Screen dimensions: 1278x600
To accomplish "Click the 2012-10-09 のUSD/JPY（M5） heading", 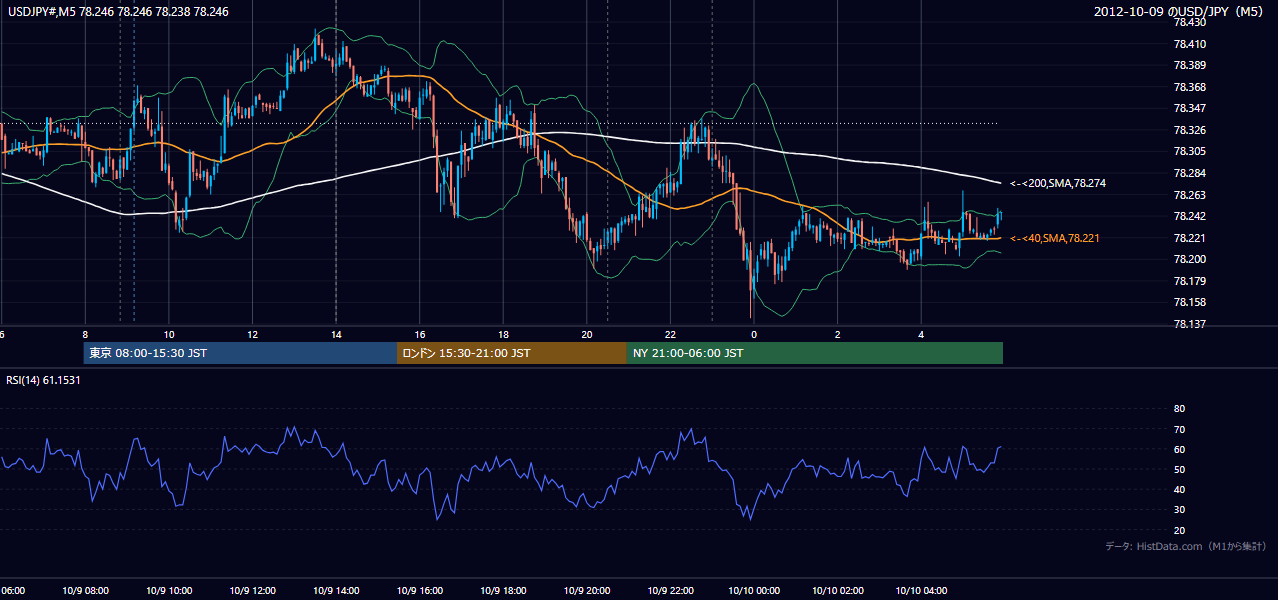I will (x=1180, y=12).
